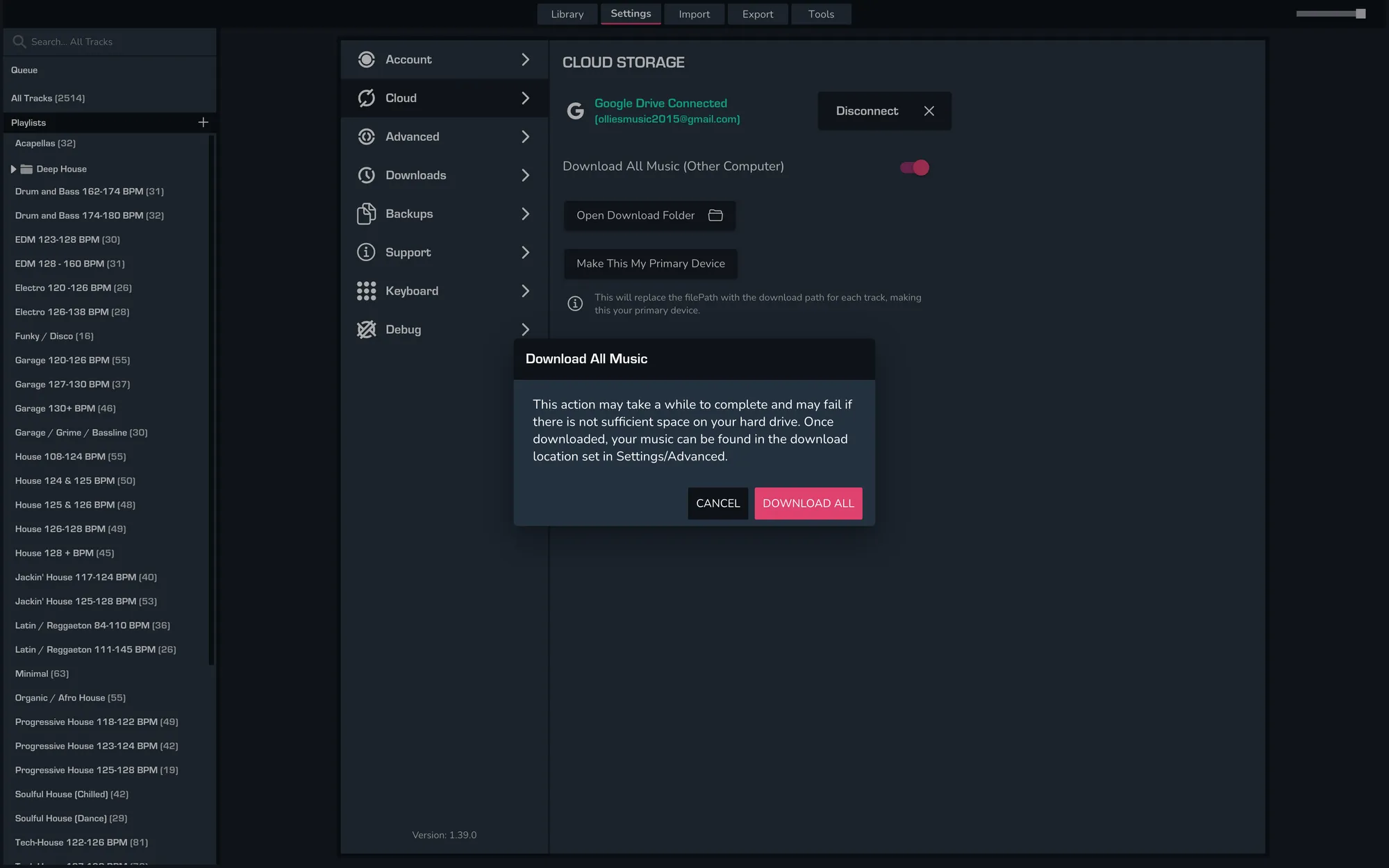The height and width of the screenshot is (868, 1389).
Task: Cancel the Download All Music dialog
Action: pyautogui.click(x=717, y=503)
